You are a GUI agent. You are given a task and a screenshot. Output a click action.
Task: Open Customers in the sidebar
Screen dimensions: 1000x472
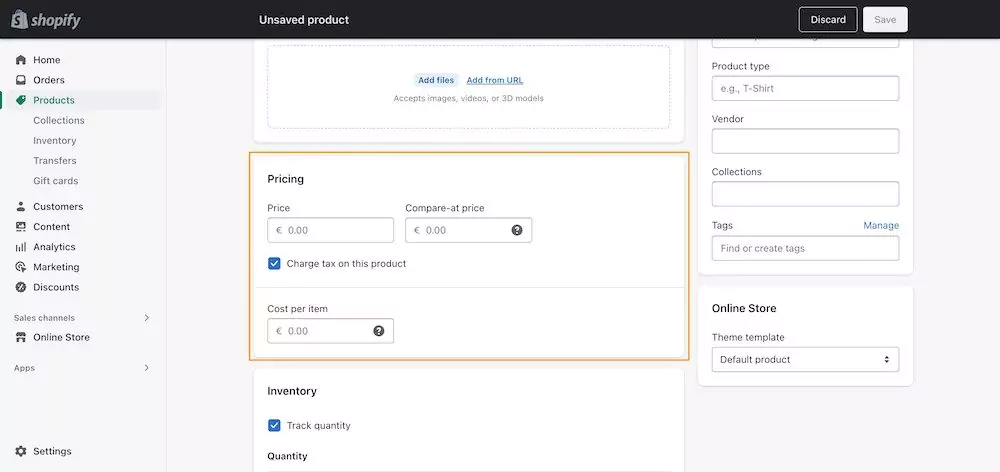[58, 207]
